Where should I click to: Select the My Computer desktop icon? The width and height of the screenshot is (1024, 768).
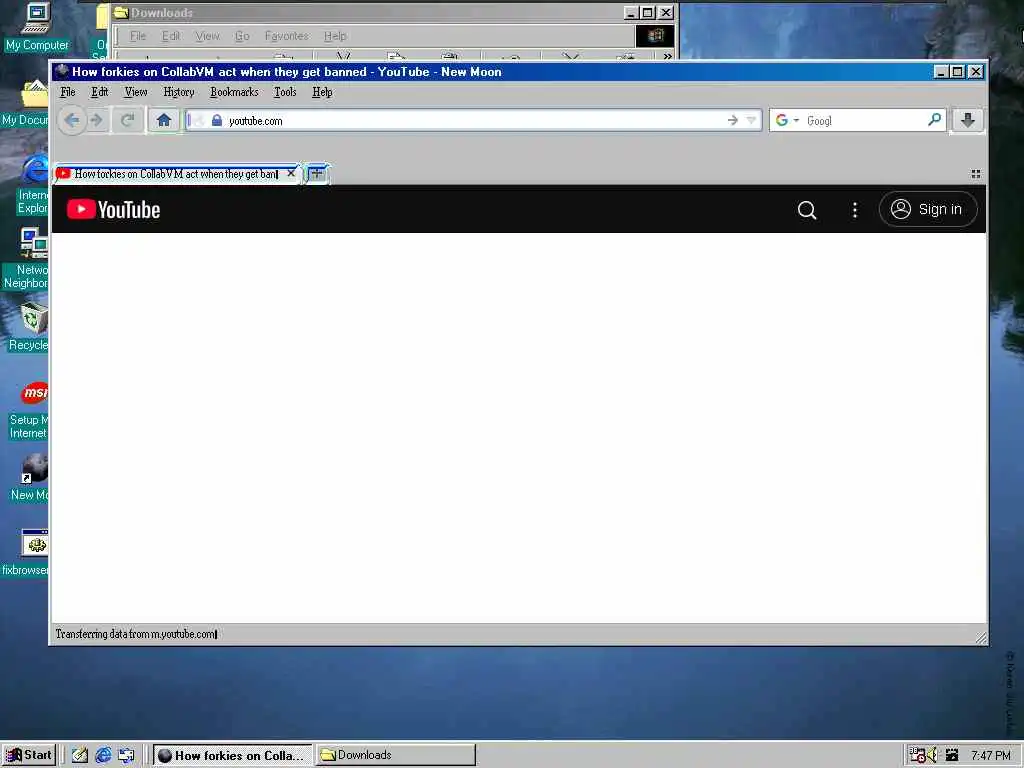36,27
